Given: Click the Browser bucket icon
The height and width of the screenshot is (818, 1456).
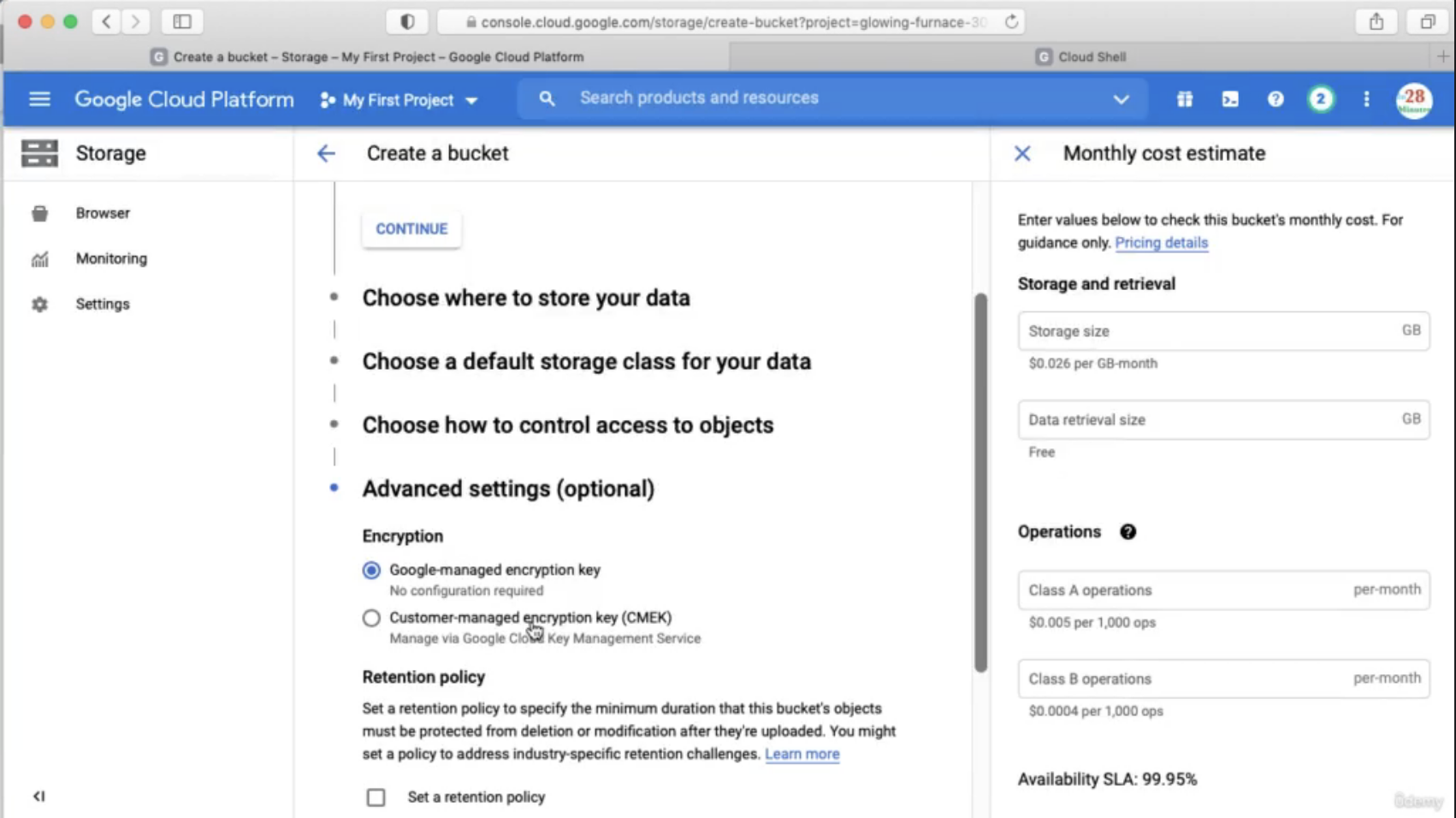Looking at the screenshot, I should (39, 213).
